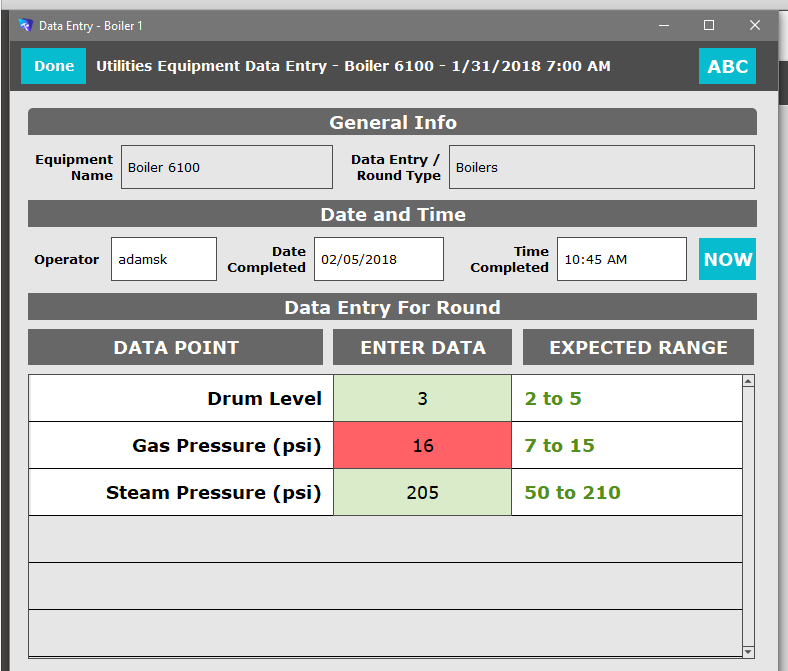Set time with the NOW button
788x671 pixels.
point(727,259)
